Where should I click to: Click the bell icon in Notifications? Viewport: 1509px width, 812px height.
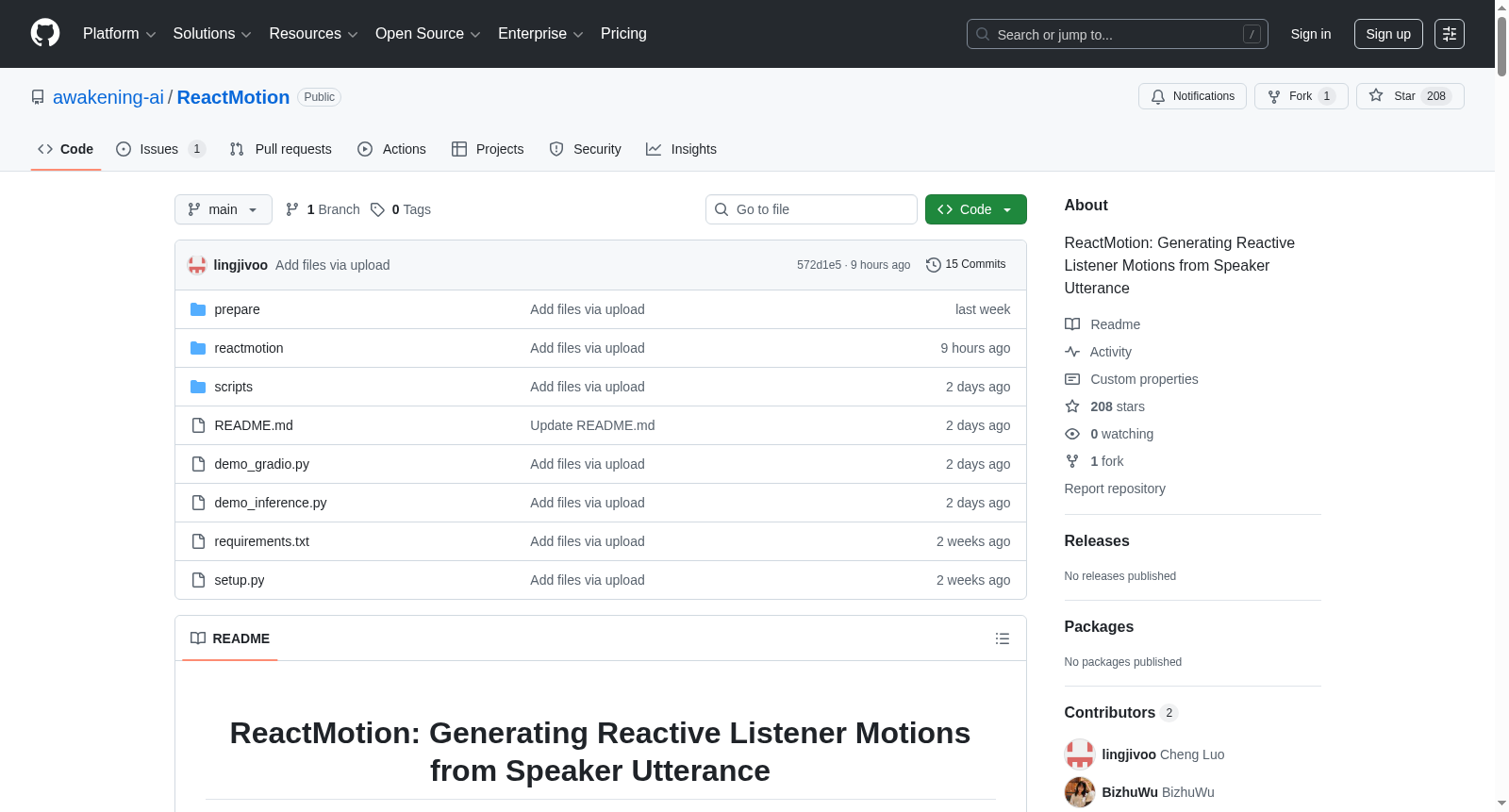click(x=1158, y=96)
